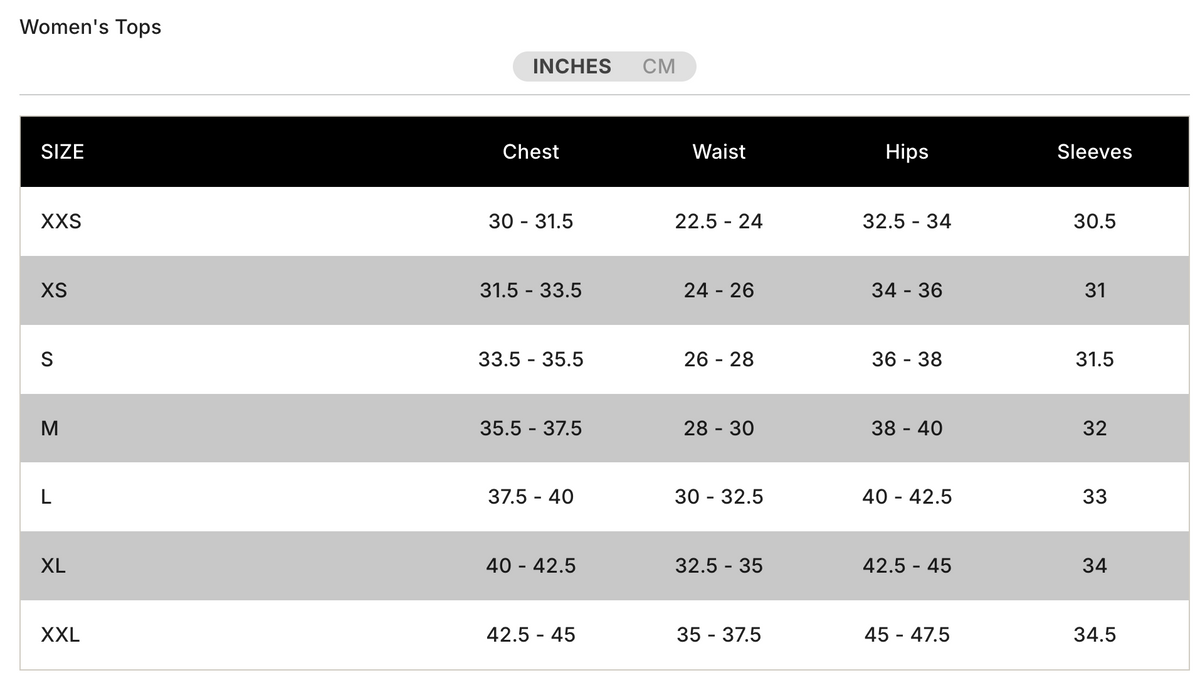The height and width of the screenshot is (690, 1200).
Task: Select the L size row label
Action: tap(46, 497)
